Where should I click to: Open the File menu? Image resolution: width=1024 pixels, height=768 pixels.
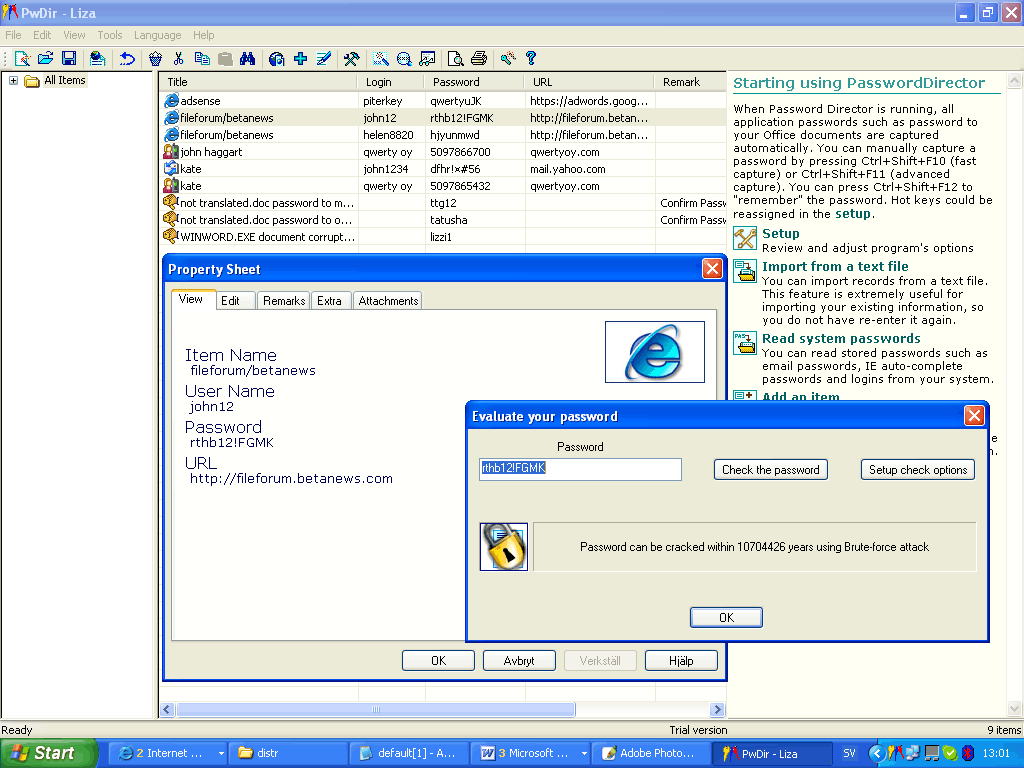coord(13,35)
